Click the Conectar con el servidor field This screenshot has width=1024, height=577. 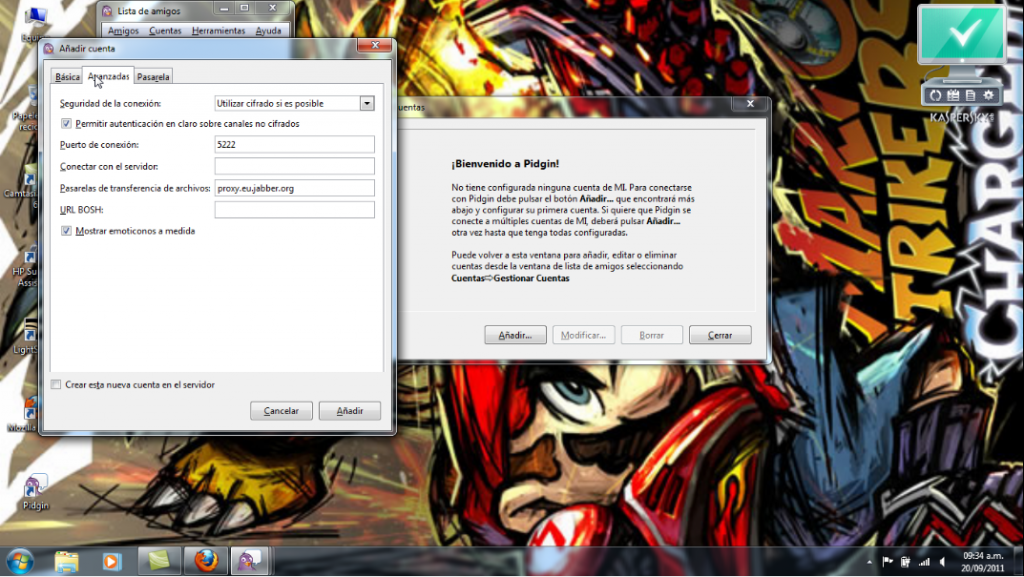[295, 166]
